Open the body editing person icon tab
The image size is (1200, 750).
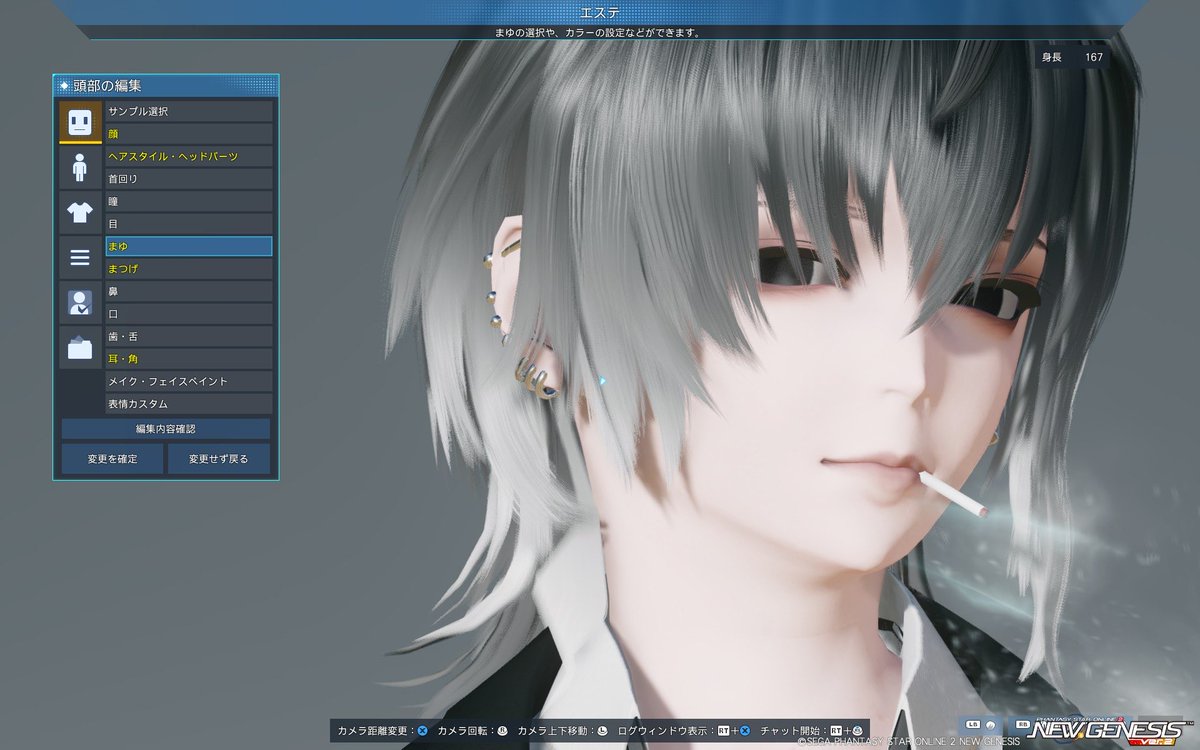coord(80,167)
